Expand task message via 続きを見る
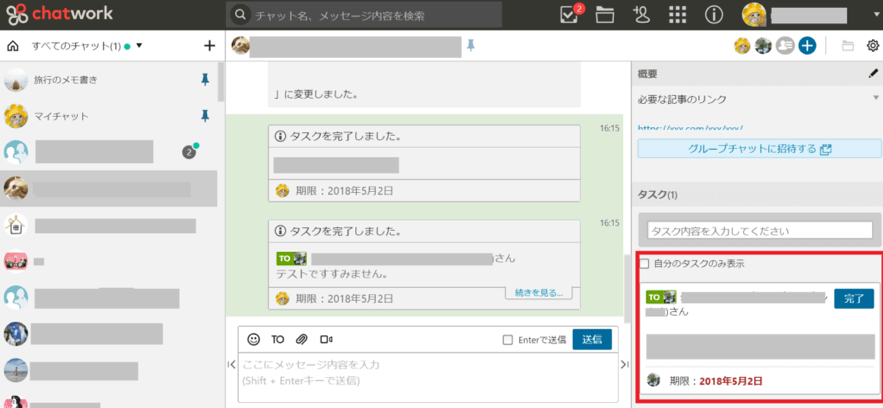 pyautogui.click(x=537, y=293)
